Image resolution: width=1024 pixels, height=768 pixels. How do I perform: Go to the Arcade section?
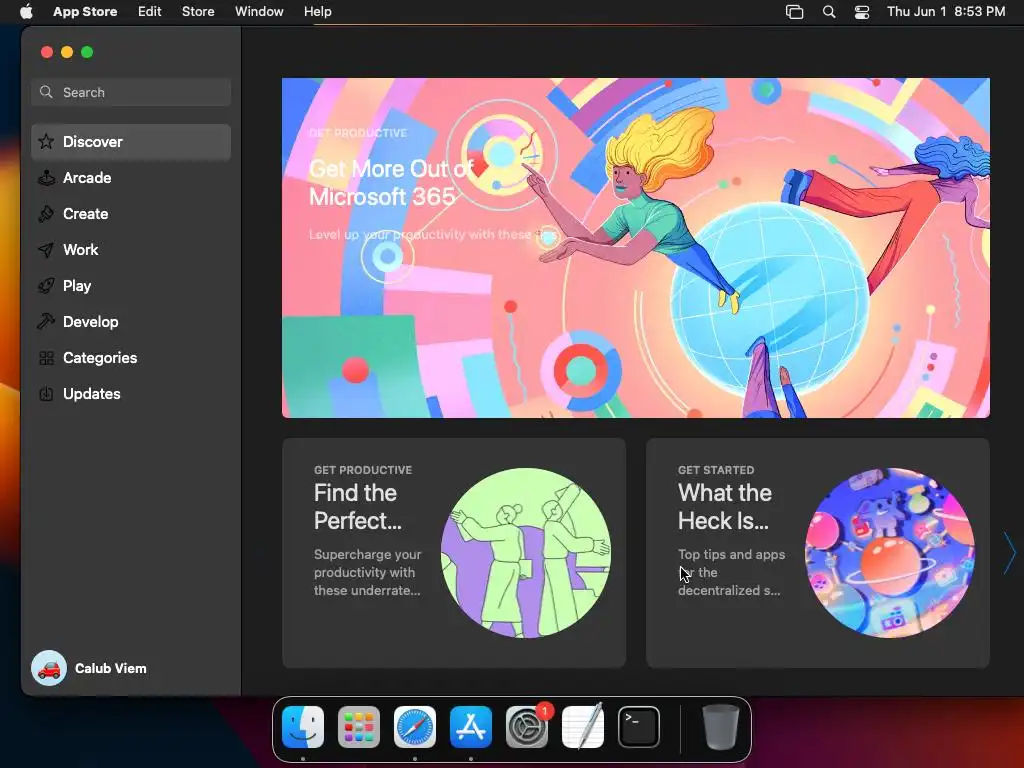131,178
